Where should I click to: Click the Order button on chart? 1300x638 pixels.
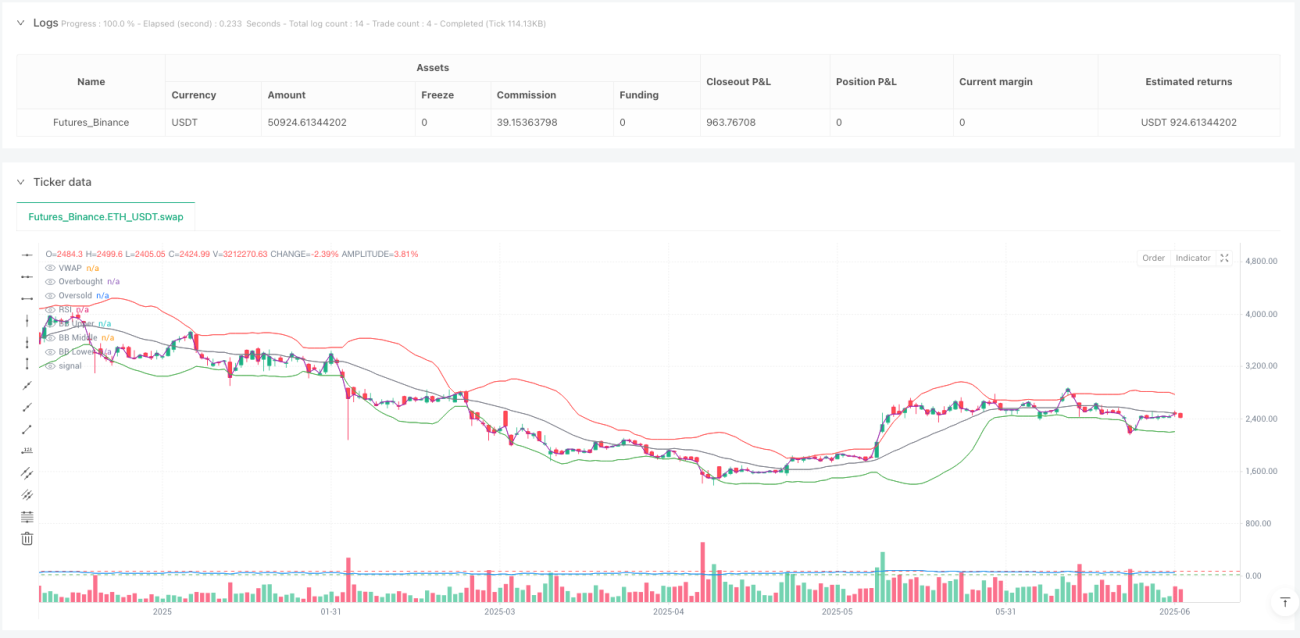[x=1153, y=258]
